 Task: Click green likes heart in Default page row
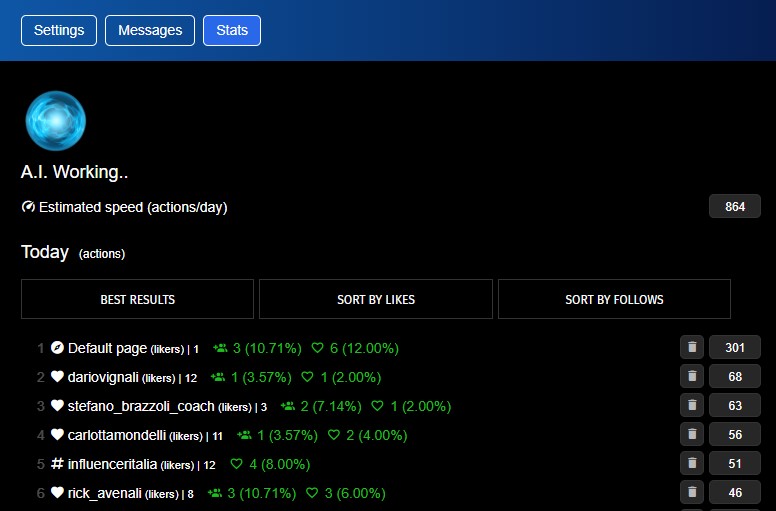tap(317, 348)
